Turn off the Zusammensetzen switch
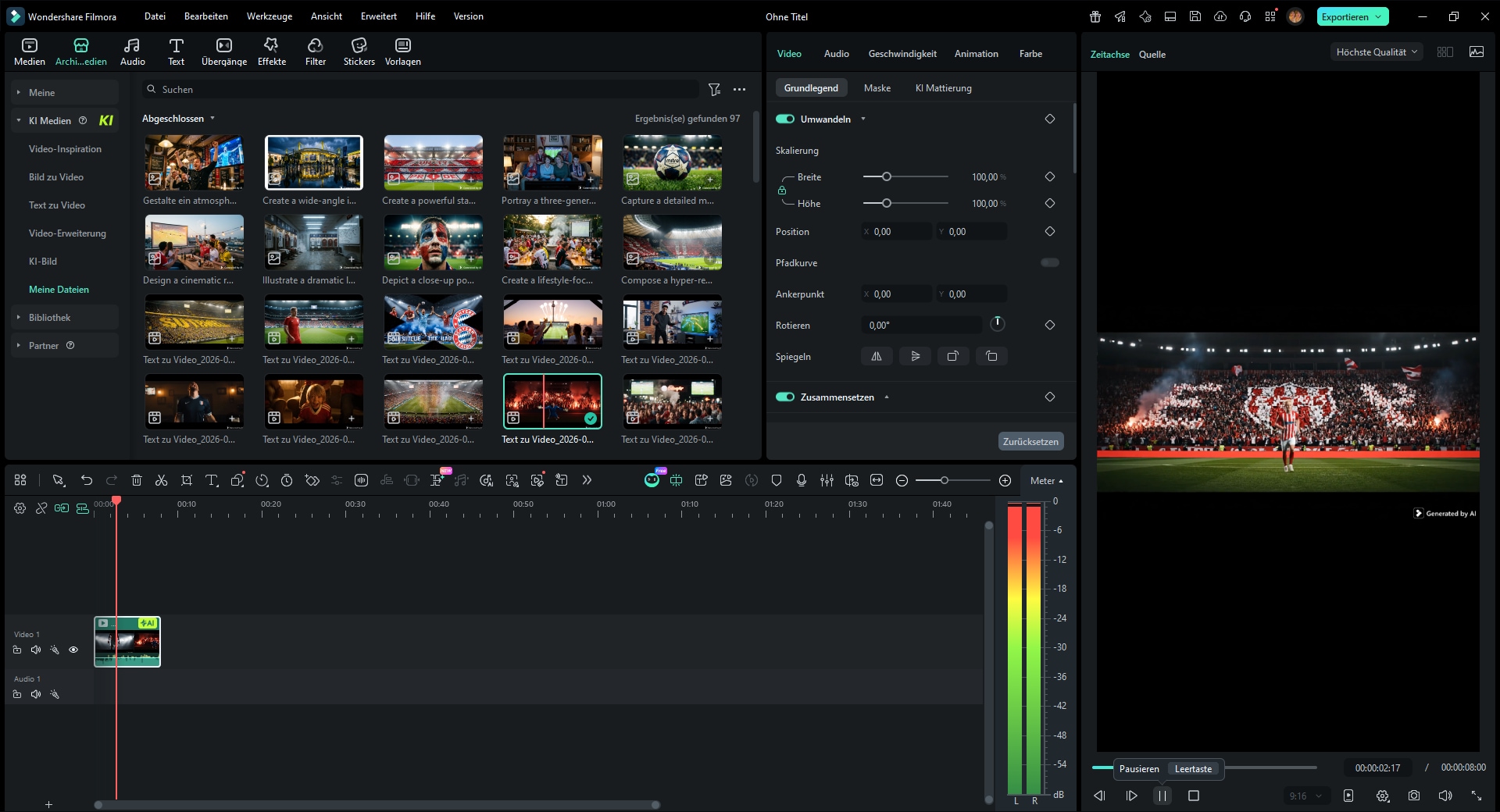Screen dimensions: 1500x812 pyautogui.click(x=785, y=397)
